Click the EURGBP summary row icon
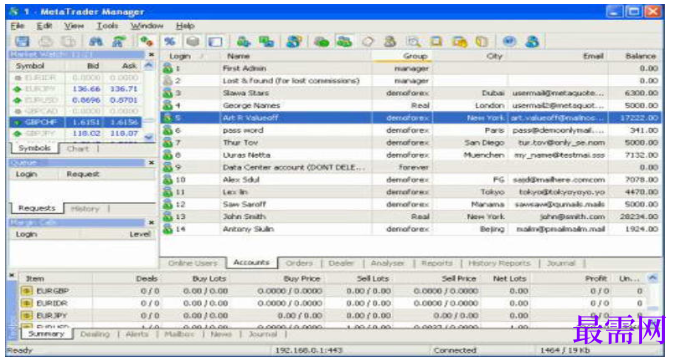This screenshot has width=685, height=361. click(x=27, y=291)
